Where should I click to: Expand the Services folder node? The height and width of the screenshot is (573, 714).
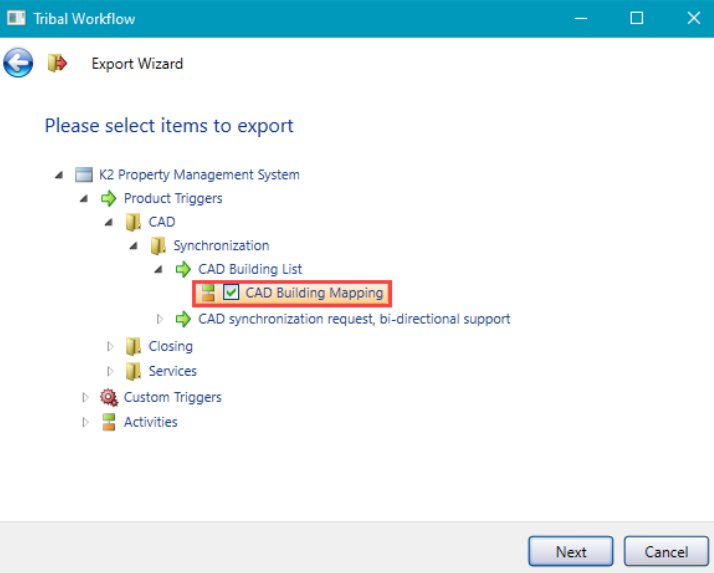click(111, 371)
